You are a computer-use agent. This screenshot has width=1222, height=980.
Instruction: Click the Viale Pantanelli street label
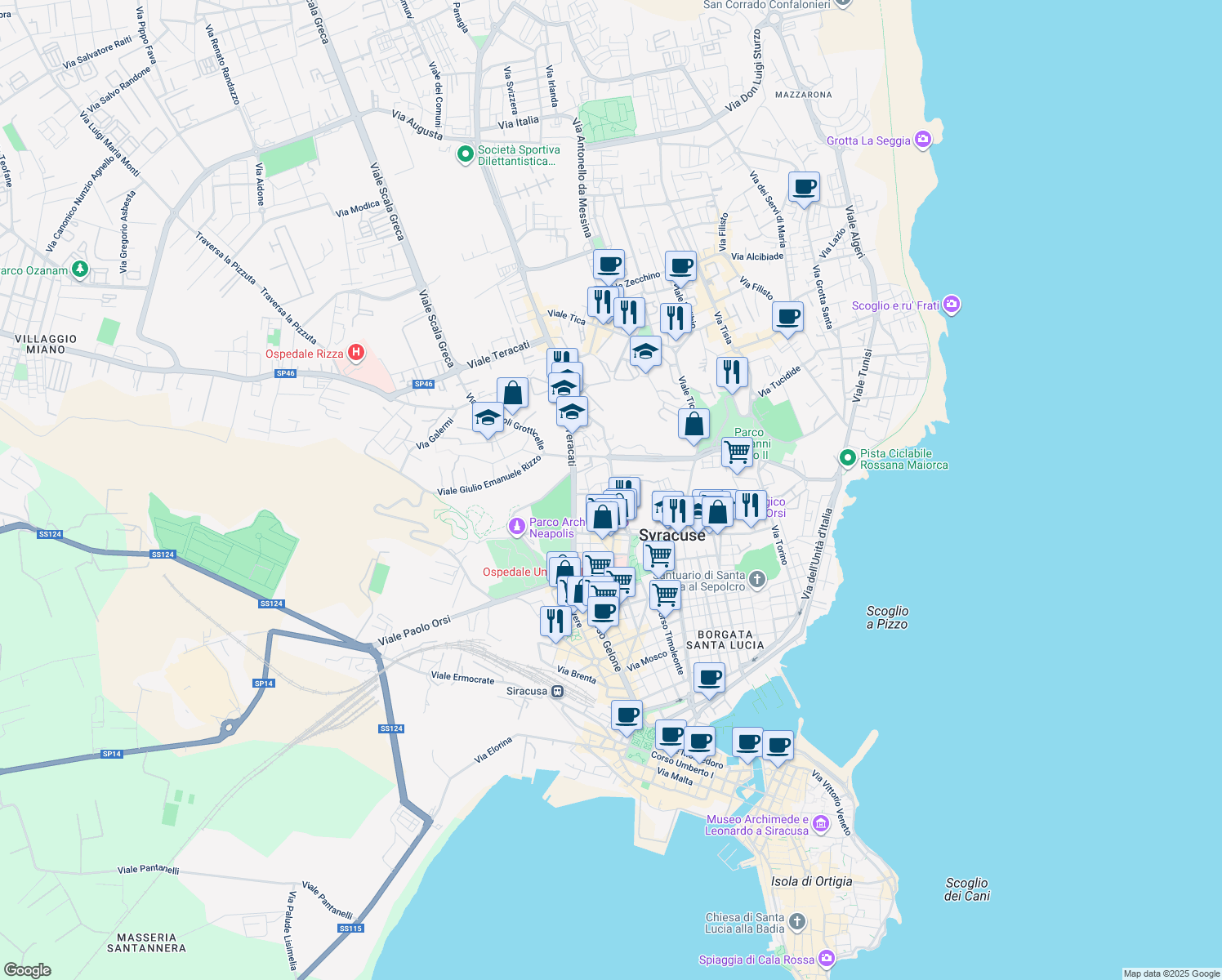point(148,870)
